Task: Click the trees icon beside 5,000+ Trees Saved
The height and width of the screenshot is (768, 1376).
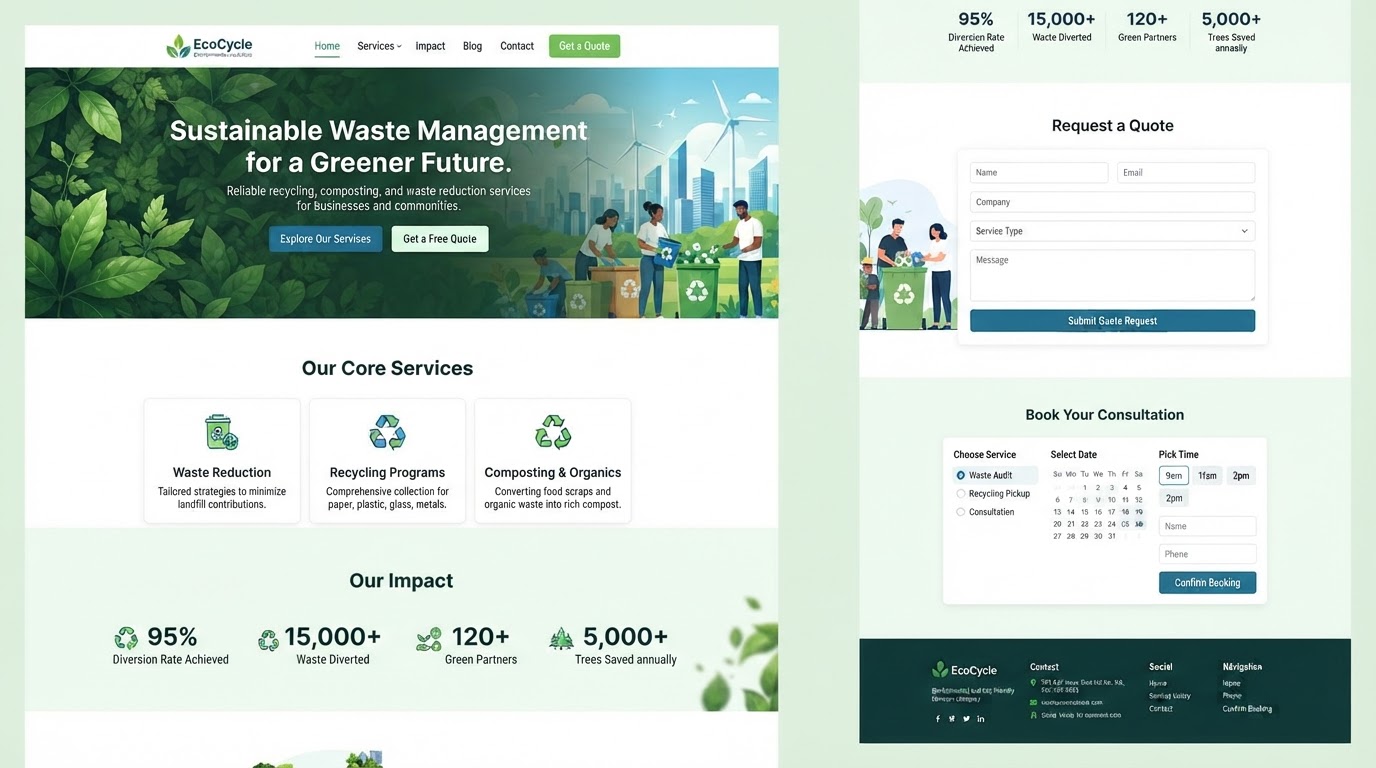Action: [562, 638]
